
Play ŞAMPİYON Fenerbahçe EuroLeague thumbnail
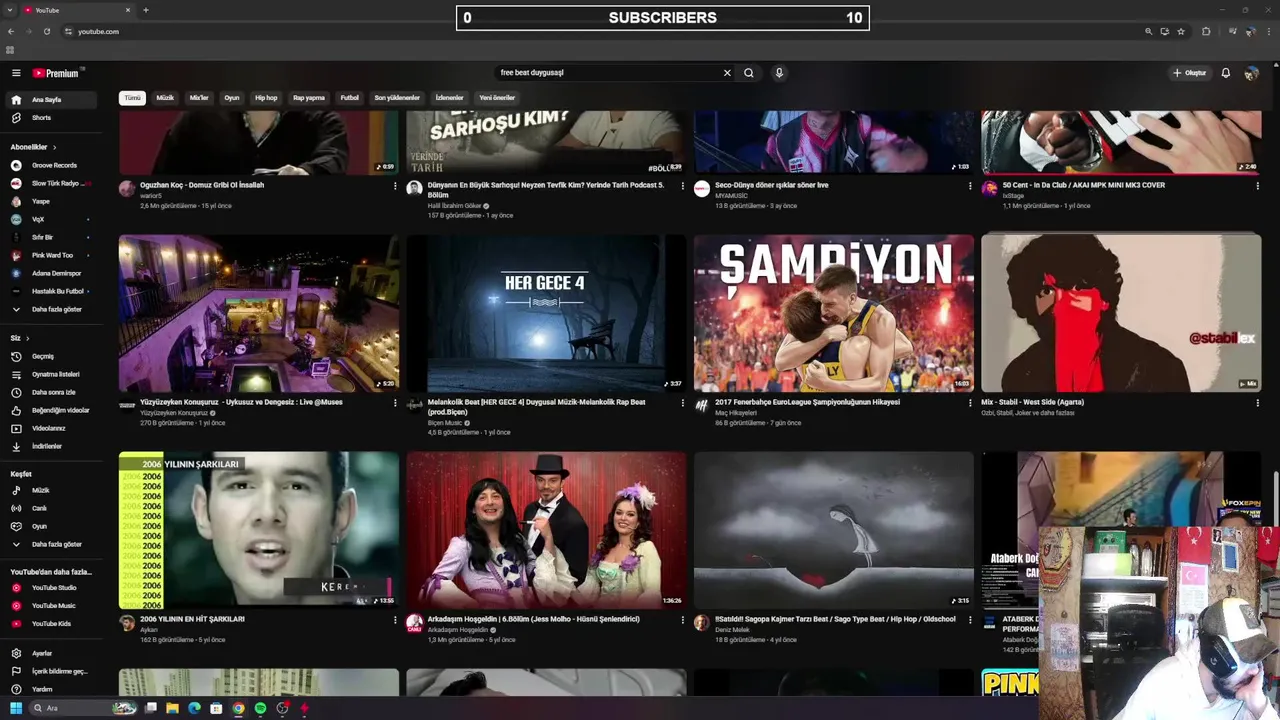834,313
